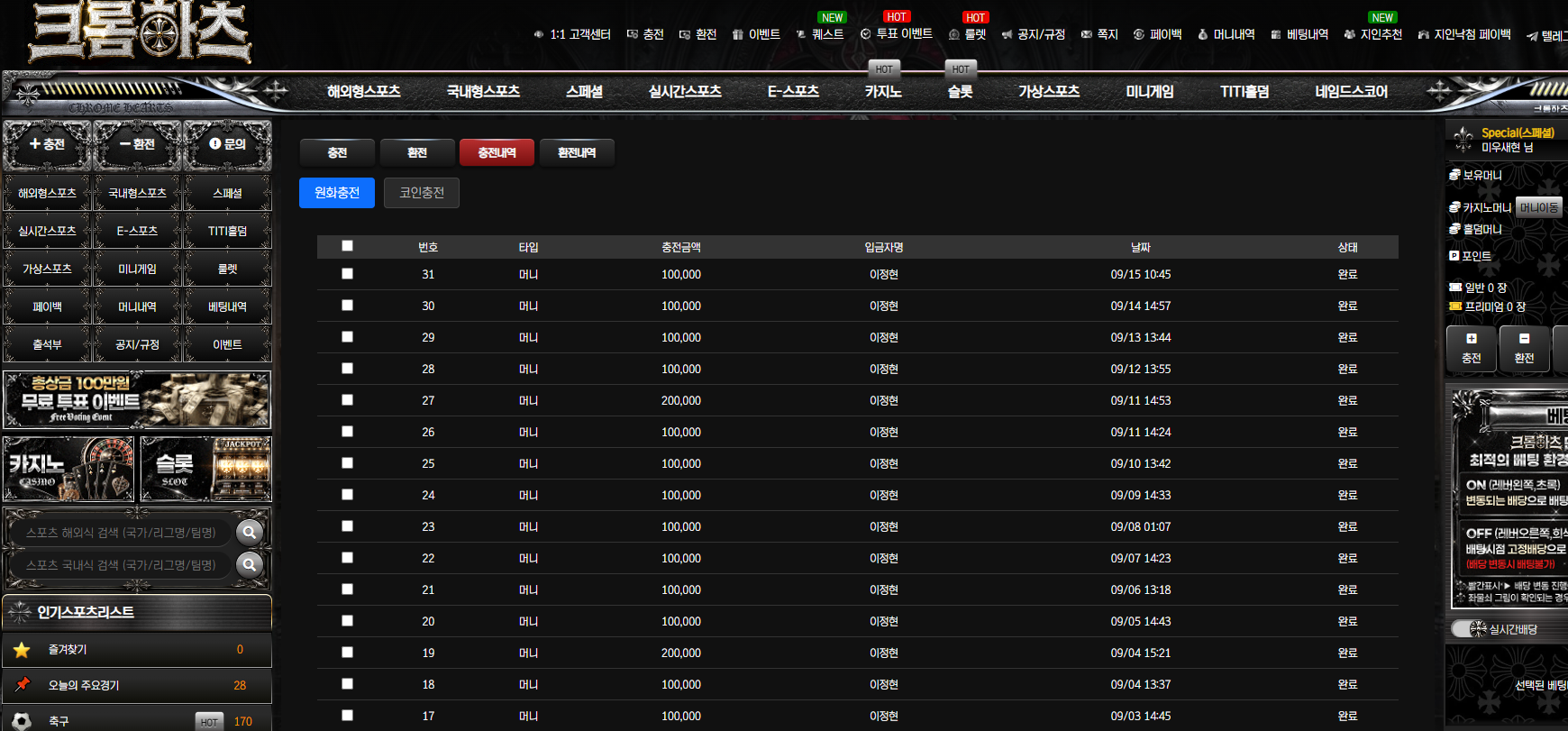Click the magnifier icon for overseas sports search
This screenshot has width=1568, height=731.
(x=249, y=533)
